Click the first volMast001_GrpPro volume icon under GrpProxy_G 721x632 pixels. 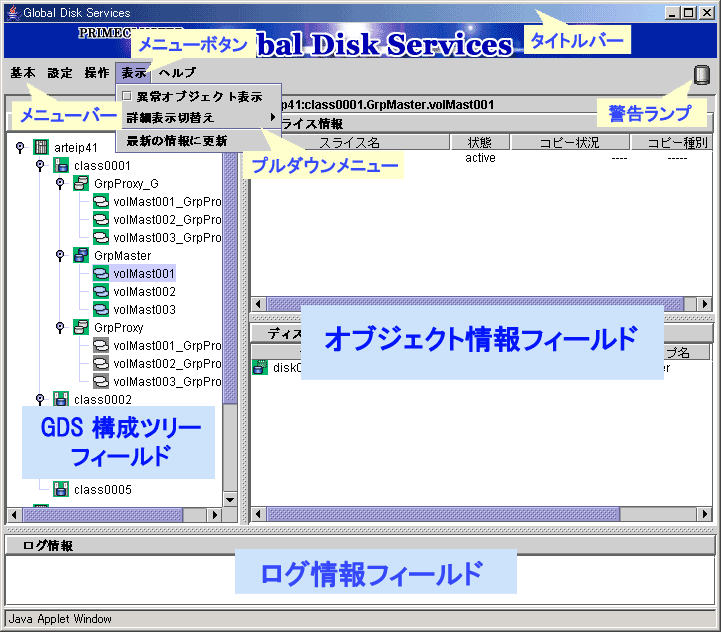[101, 201]
